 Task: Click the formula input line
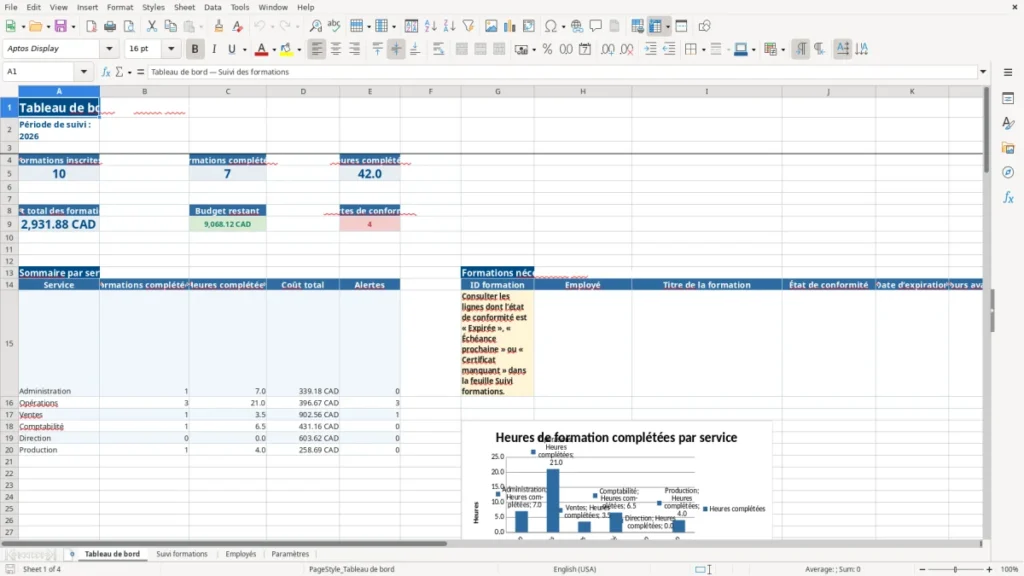pos(562,72)
